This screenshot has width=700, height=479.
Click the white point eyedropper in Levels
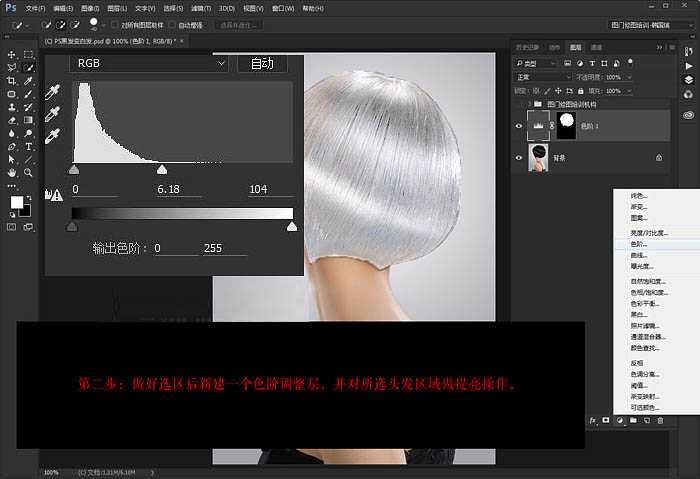(54, 135)
